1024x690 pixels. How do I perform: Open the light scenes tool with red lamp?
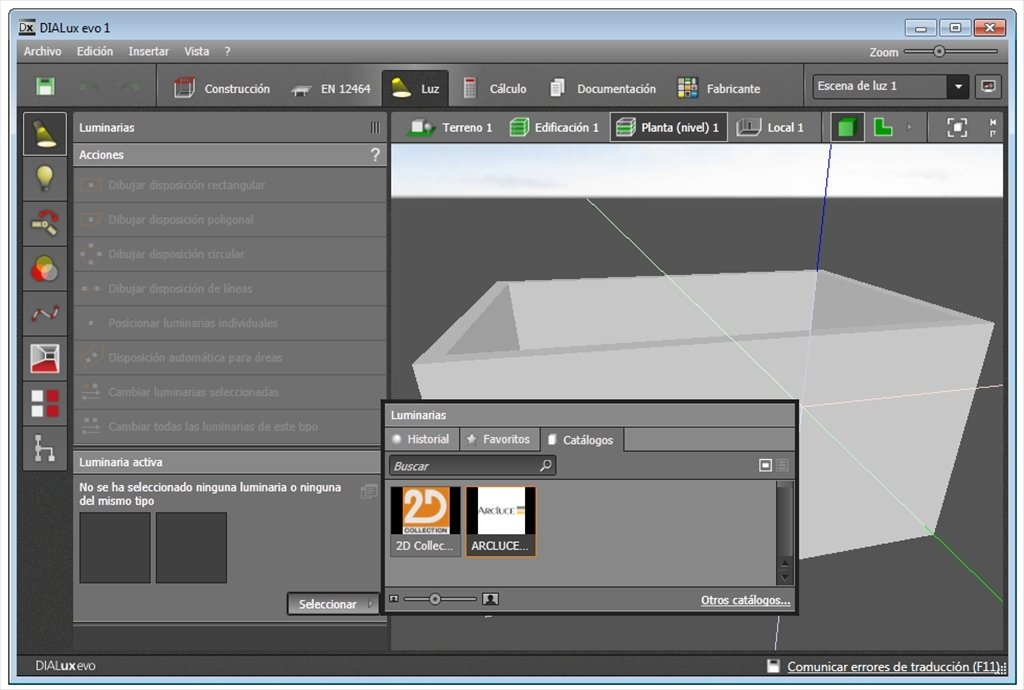44,223
